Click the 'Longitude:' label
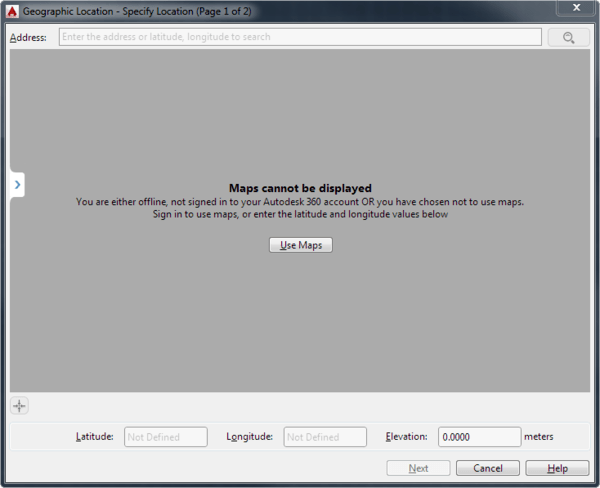 coord(249,436)
